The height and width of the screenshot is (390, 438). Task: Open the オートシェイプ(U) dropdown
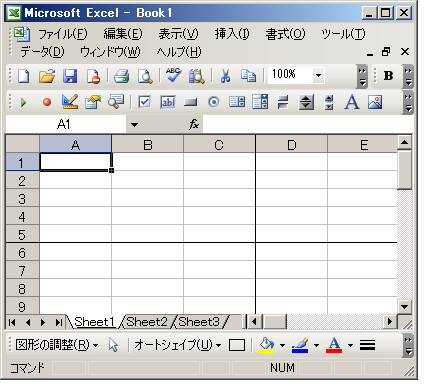click(178, 345)
